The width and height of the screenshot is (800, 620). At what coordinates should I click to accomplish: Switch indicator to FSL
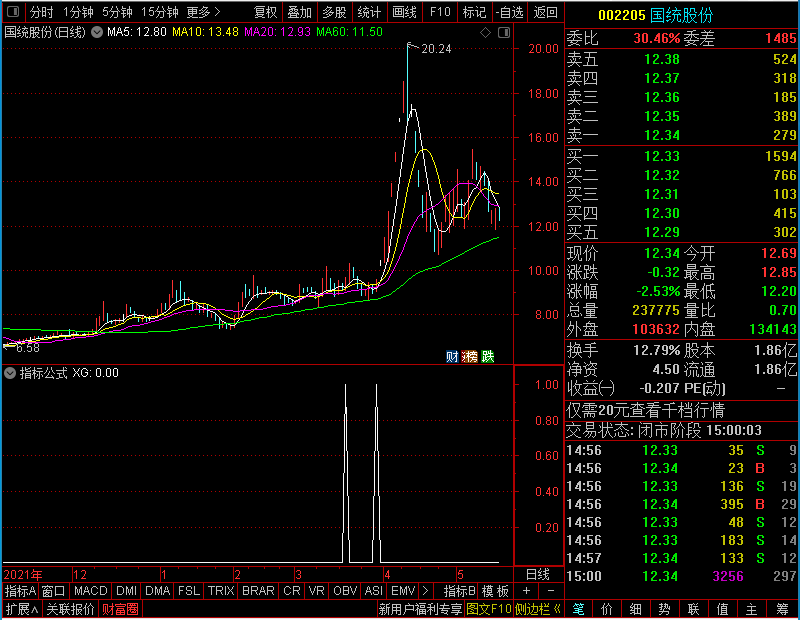pyautogui.click(x=189, y=591)
